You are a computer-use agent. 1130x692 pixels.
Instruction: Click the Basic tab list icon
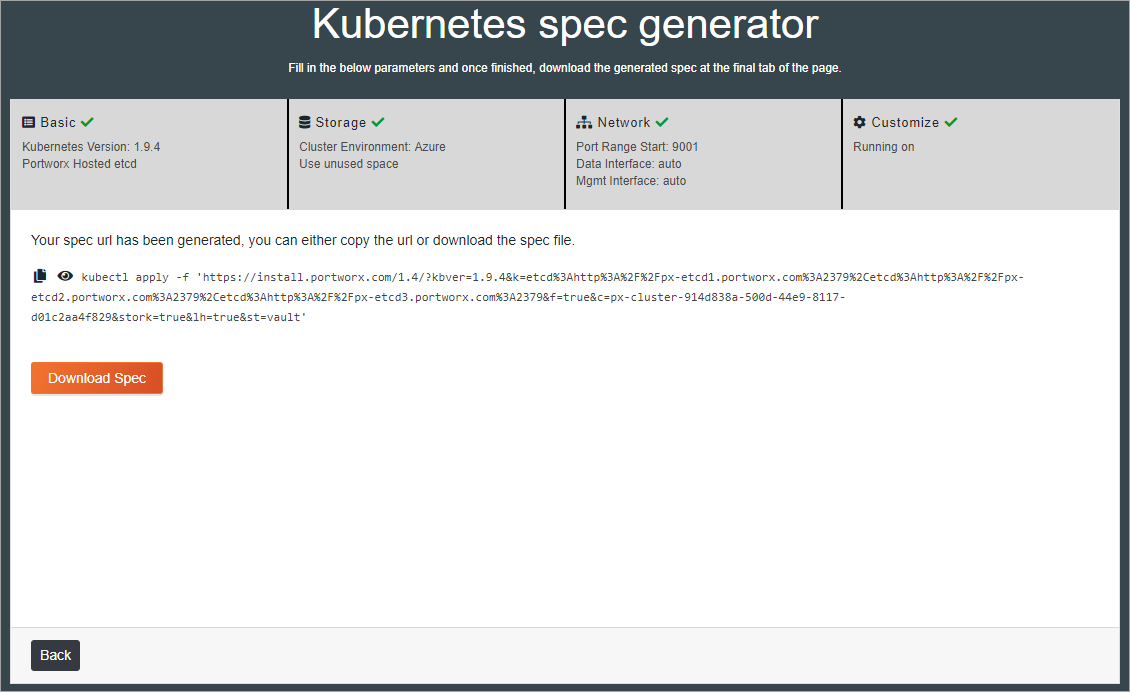pyautogui.click(x=29, y=123)
